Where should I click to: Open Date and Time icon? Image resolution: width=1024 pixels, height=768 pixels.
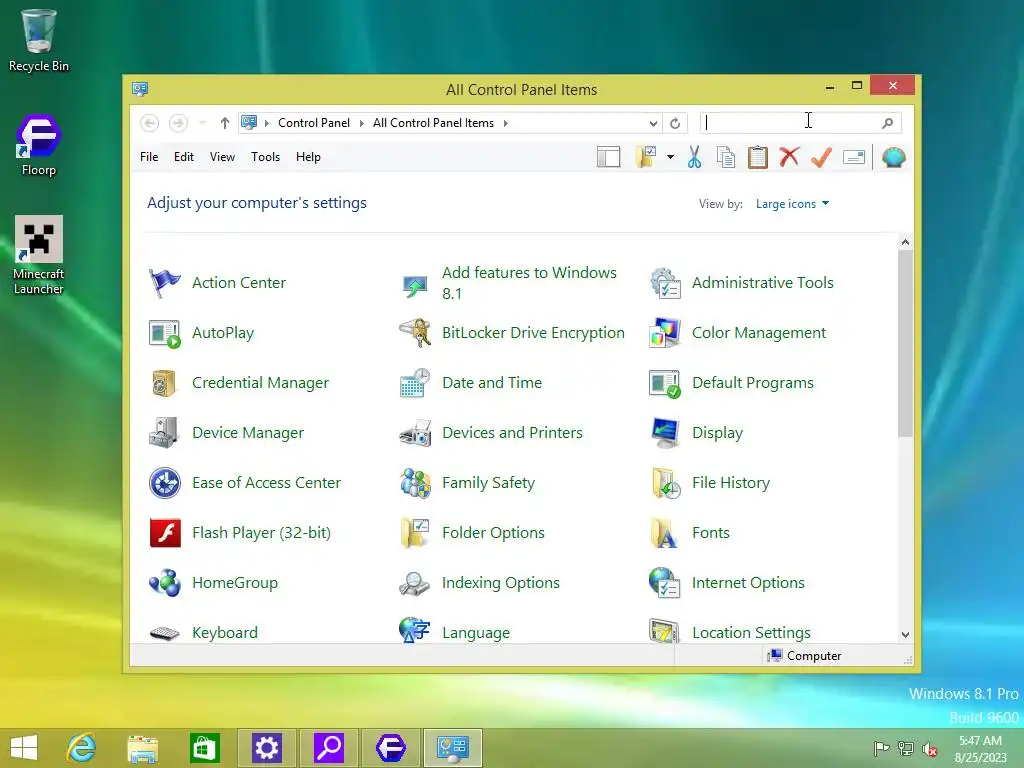coord(415,383)
